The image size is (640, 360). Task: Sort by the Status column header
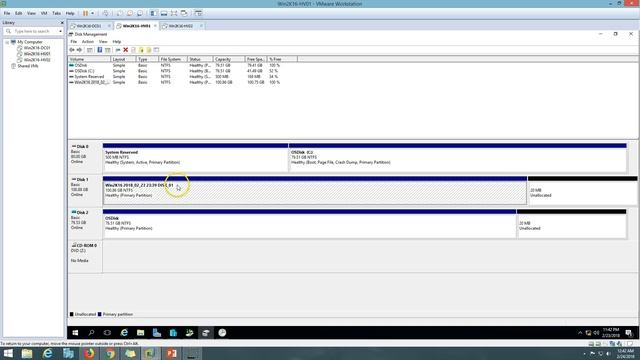[200, 59]
